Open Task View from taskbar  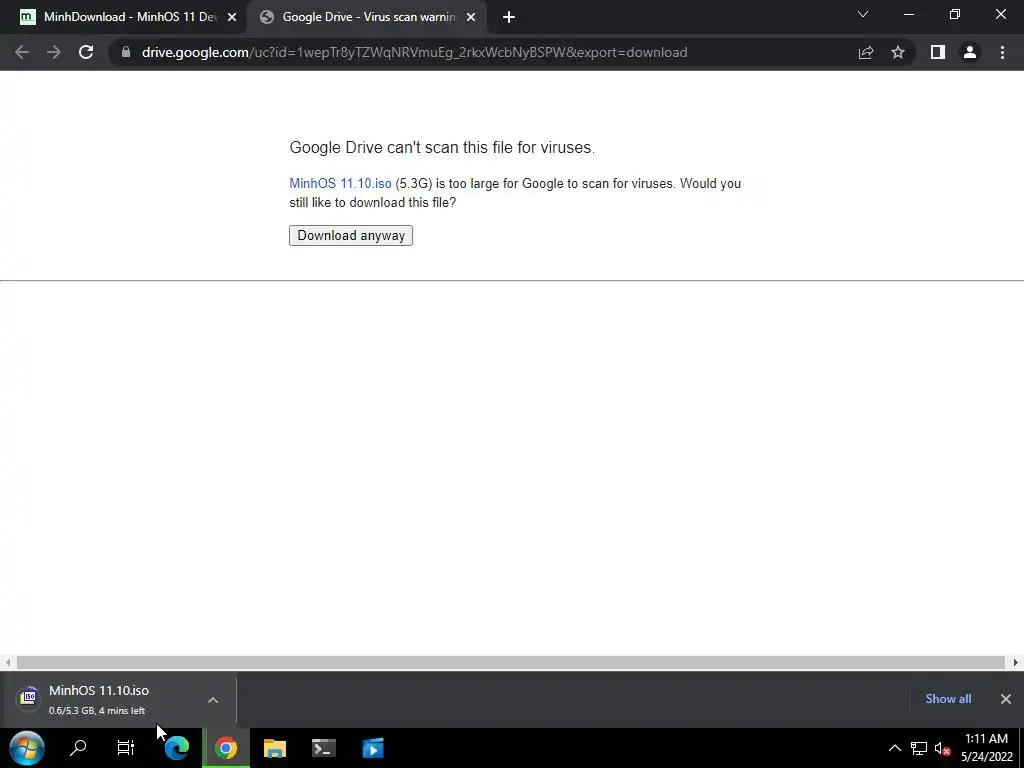pyautogui.click(x=126, y=748)
